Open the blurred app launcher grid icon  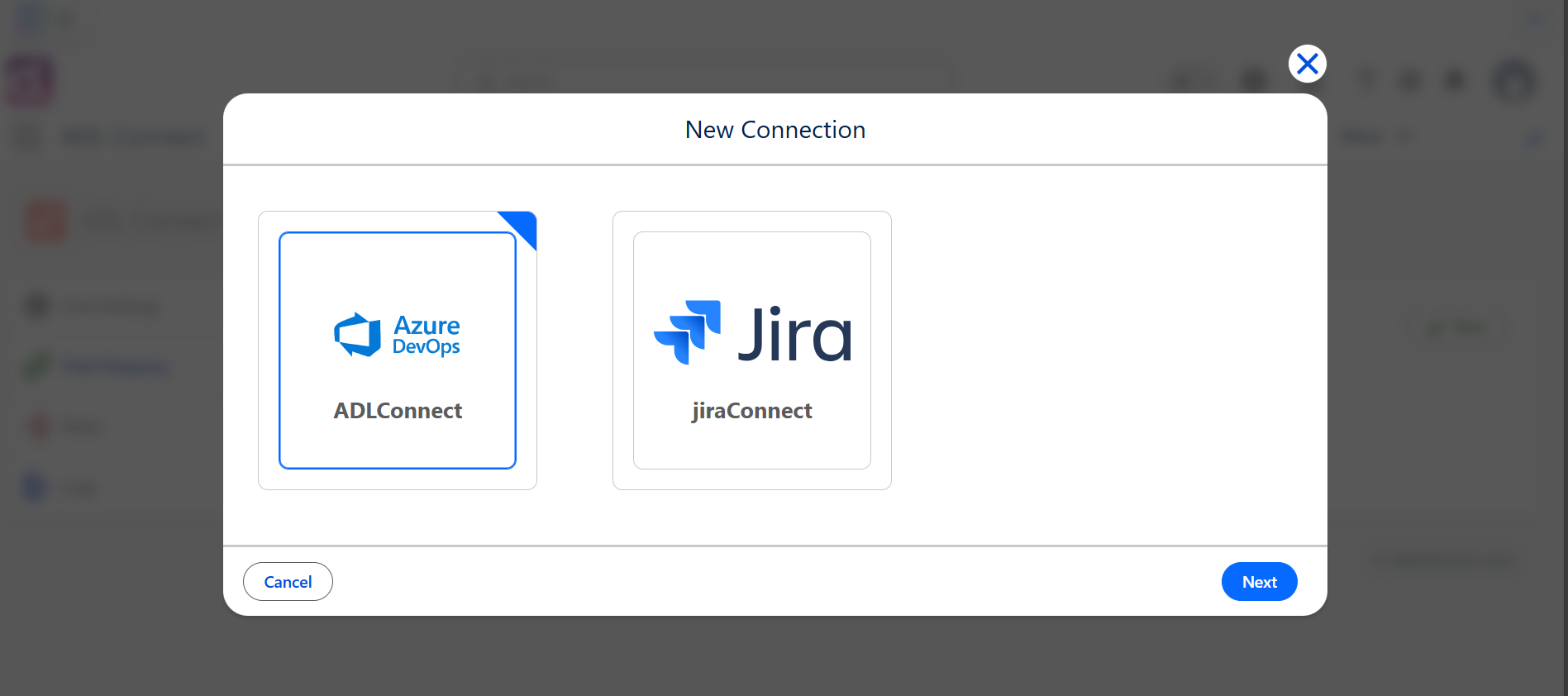[x=27, y=137]
